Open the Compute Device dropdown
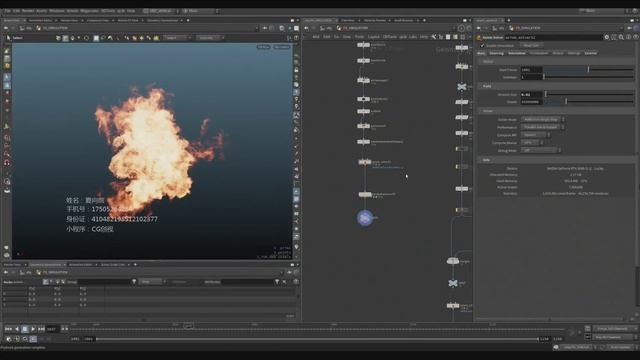640x360 pixels. coord(532,143)
